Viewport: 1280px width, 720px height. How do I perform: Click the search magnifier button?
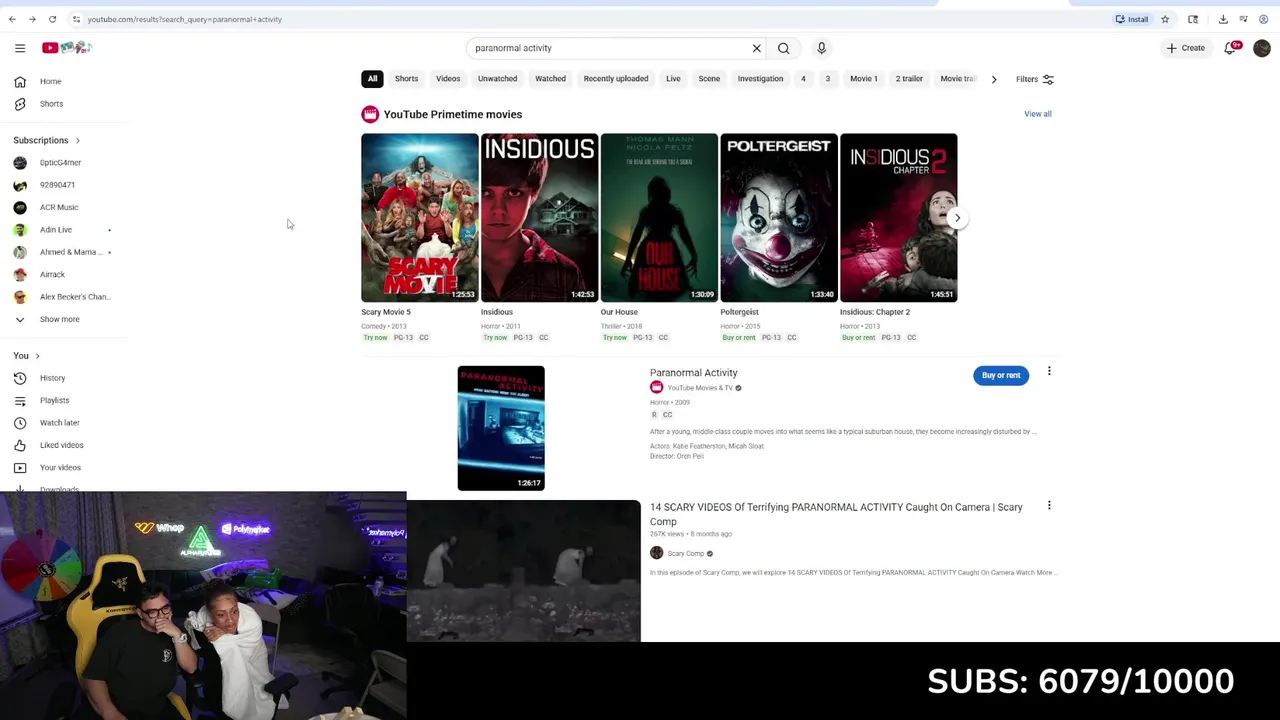(x=784, y=48)
